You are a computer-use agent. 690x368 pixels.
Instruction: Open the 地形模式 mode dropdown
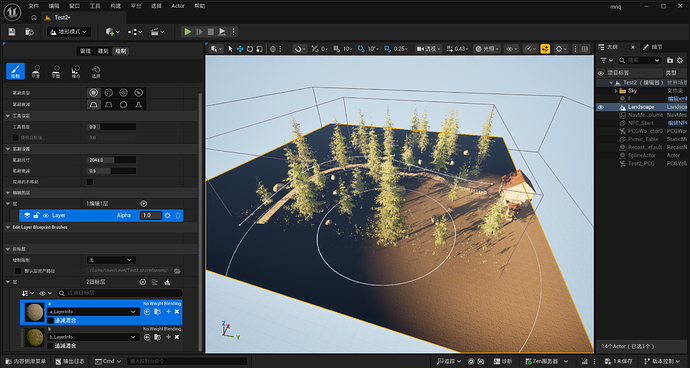coord(69,32)
